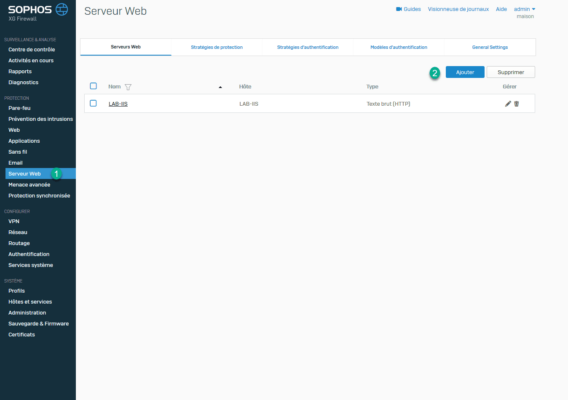The height and width of the screenshot is (400, 568).
Task: Open Prévention des intrusions
Action: pyautogui.click(x=41, y=119)
